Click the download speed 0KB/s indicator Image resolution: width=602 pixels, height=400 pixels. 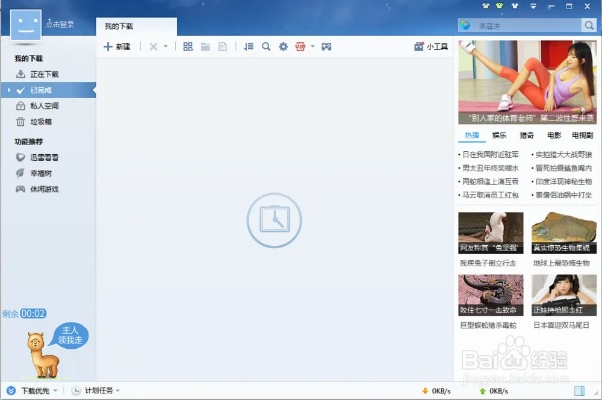pos(436,391)
